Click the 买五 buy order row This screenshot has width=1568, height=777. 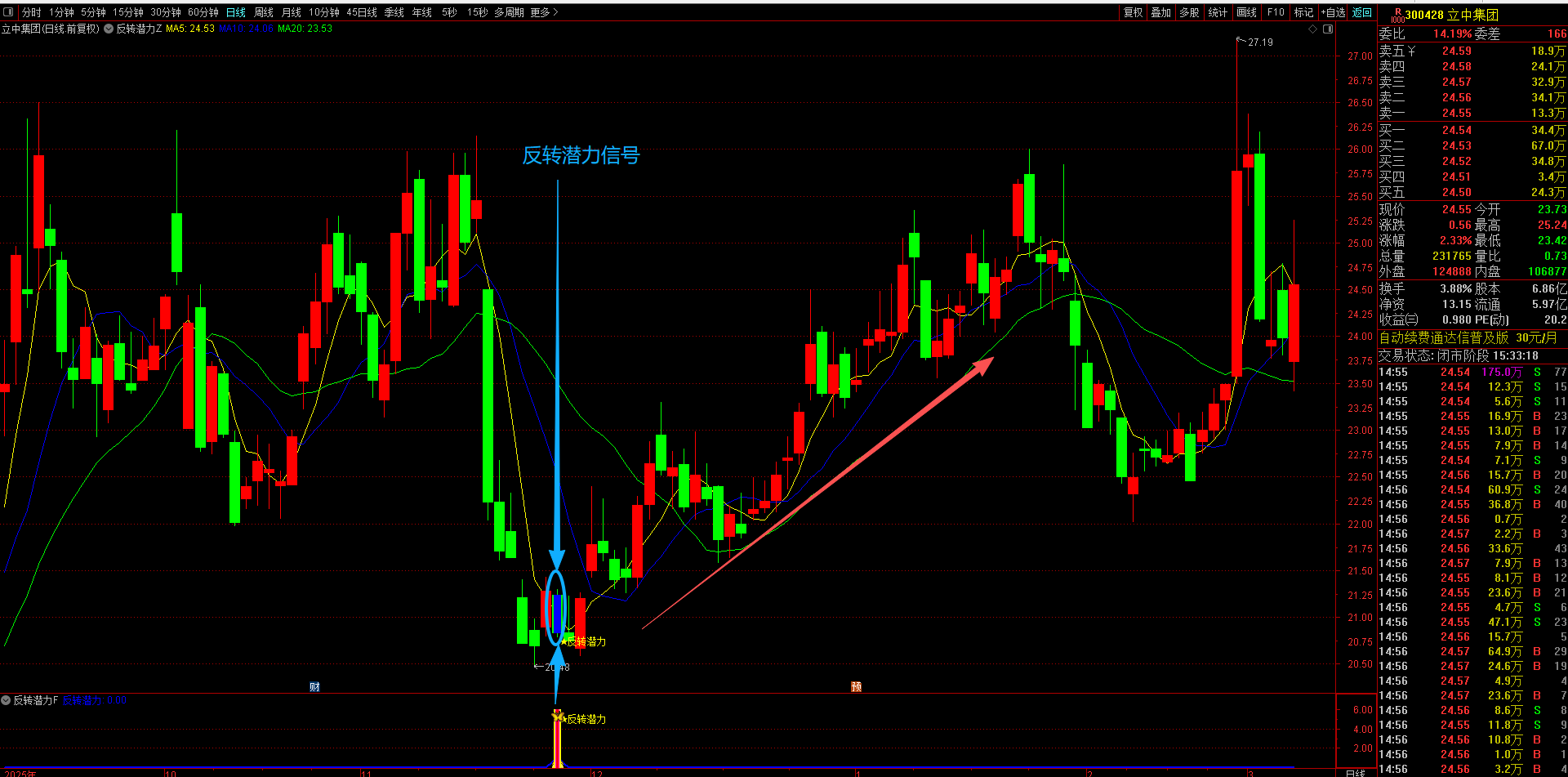pos(1472,192)
